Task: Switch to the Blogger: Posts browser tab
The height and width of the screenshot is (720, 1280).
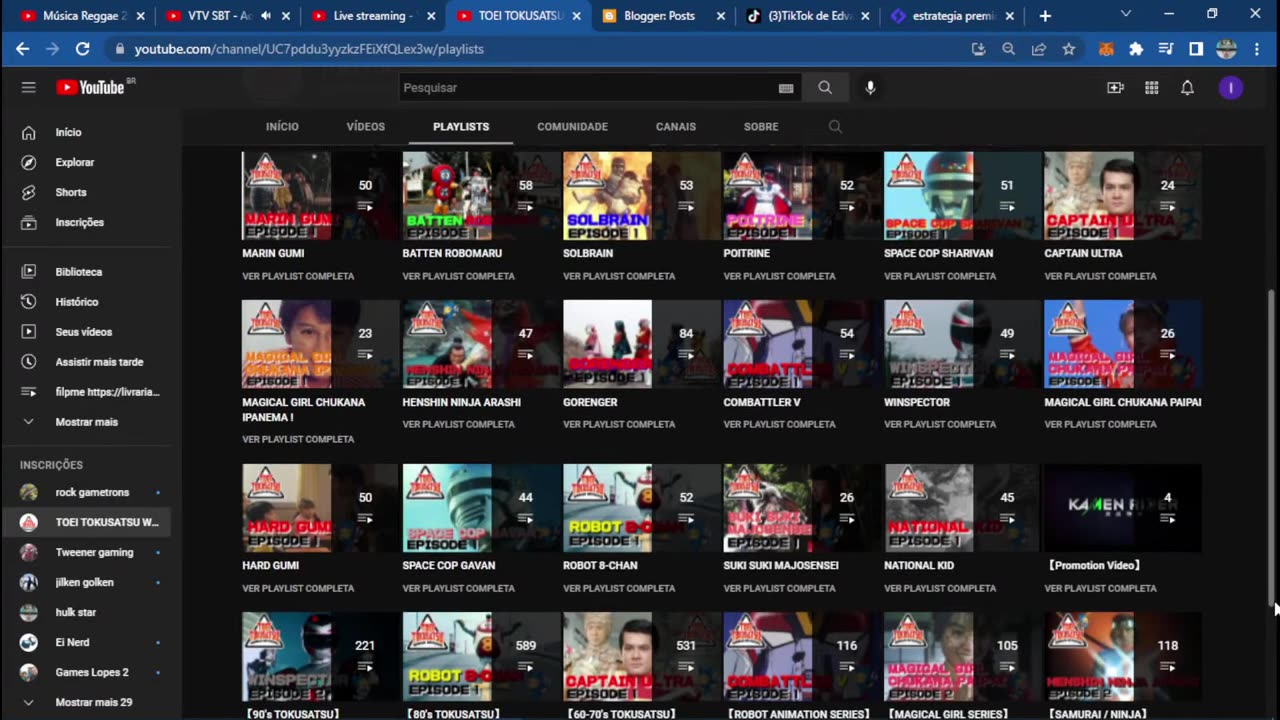Action: [662, 16]
